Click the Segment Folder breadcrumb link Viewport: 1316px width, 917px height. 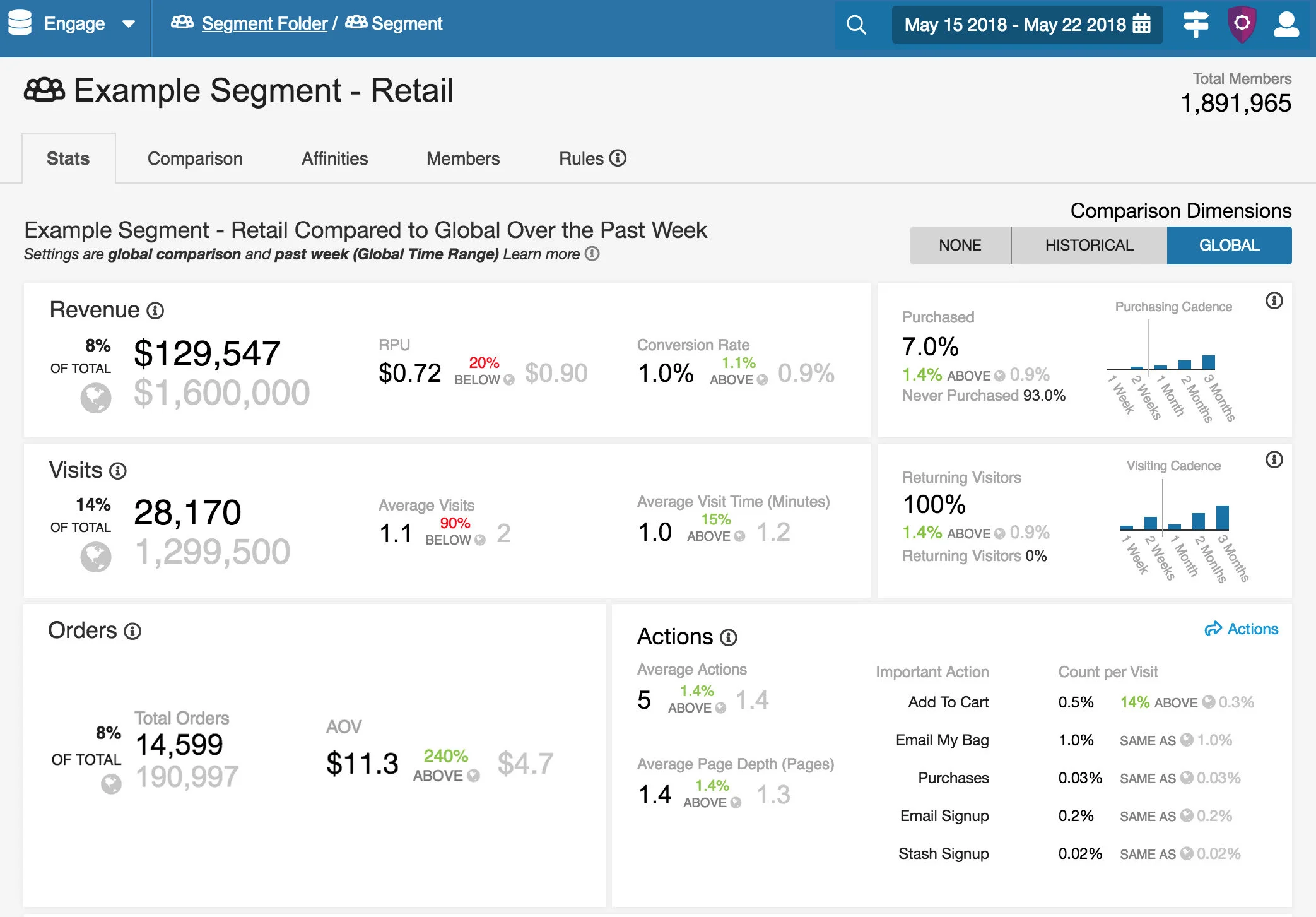tap(264, 24)
